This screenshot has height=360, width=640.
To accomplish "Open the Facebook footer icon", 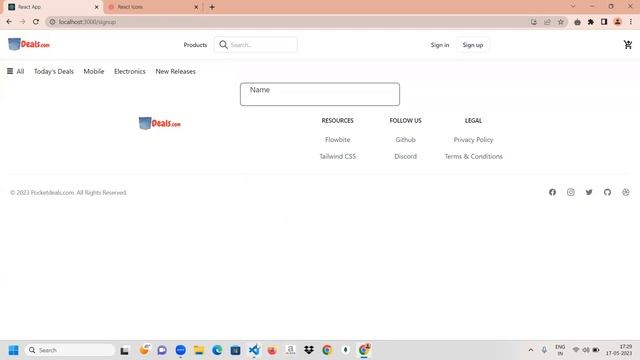I will pos(552,192).
